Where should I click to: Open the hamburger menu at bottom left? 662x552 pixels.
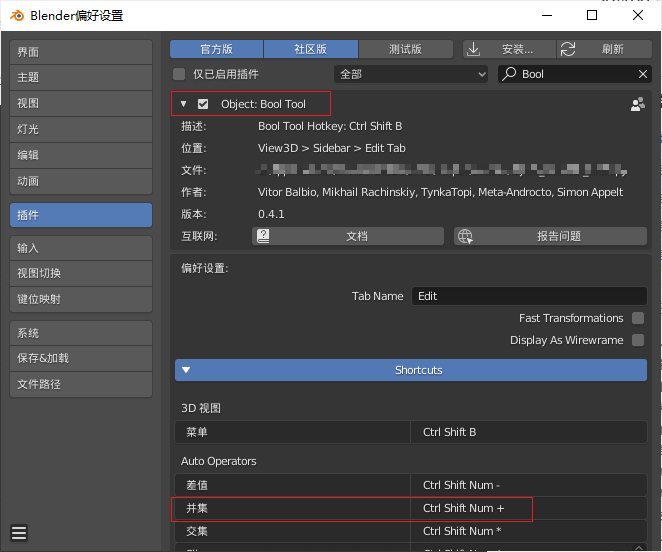click(19, 533)
